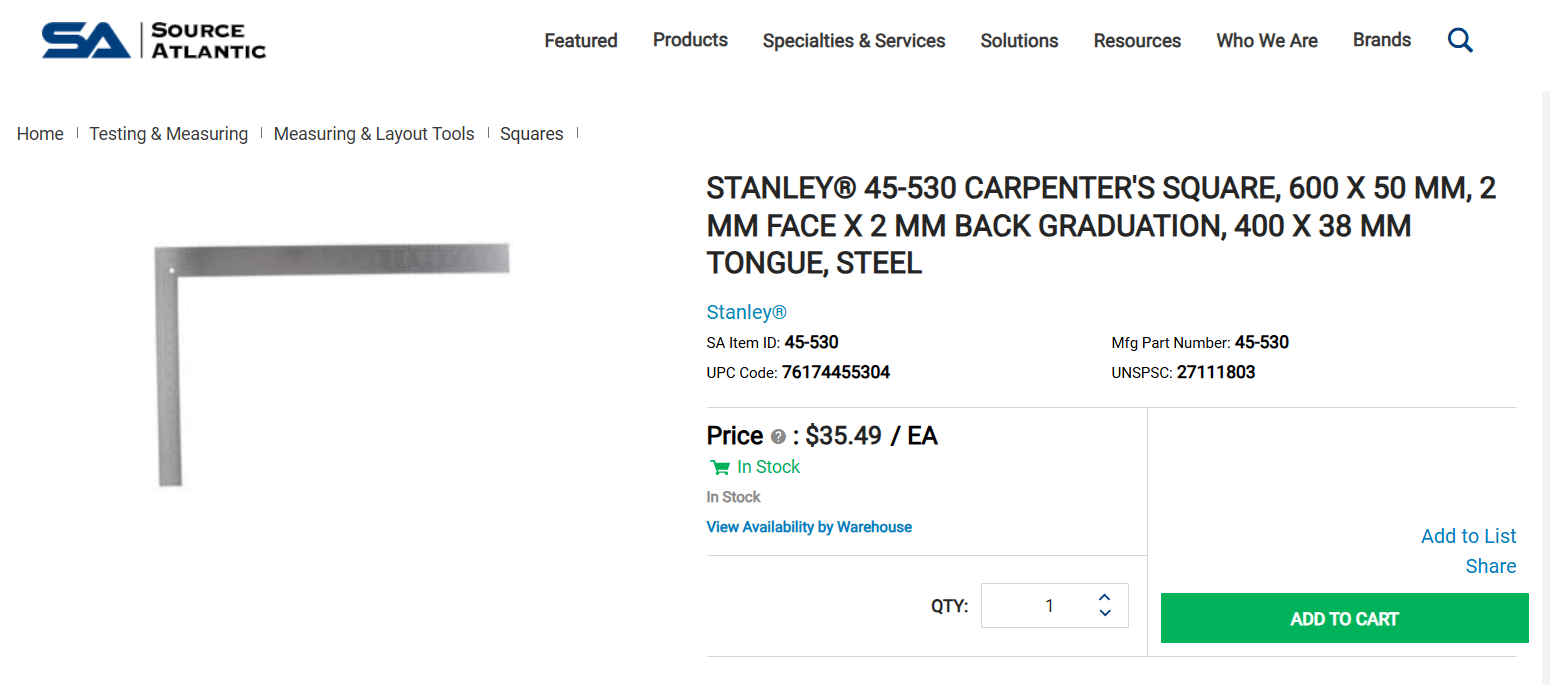This screenshot has height=685, width=1550.
Task: Share this product page
Action: pos(1490,566)
